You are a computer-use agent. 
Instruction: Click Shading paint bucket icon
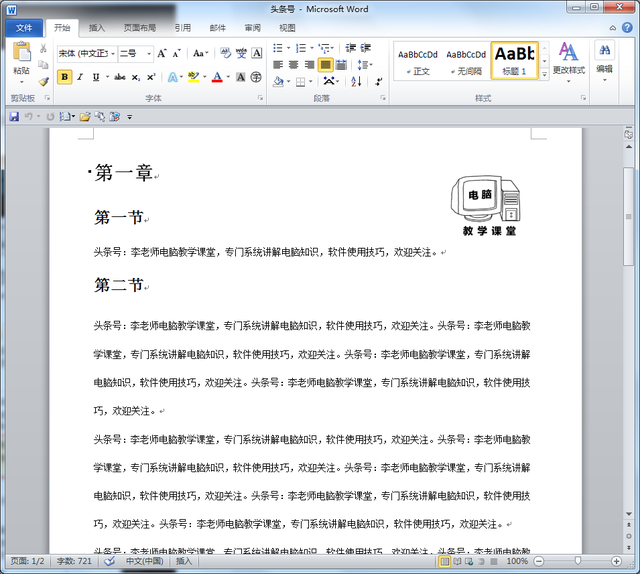coord(278,82)
